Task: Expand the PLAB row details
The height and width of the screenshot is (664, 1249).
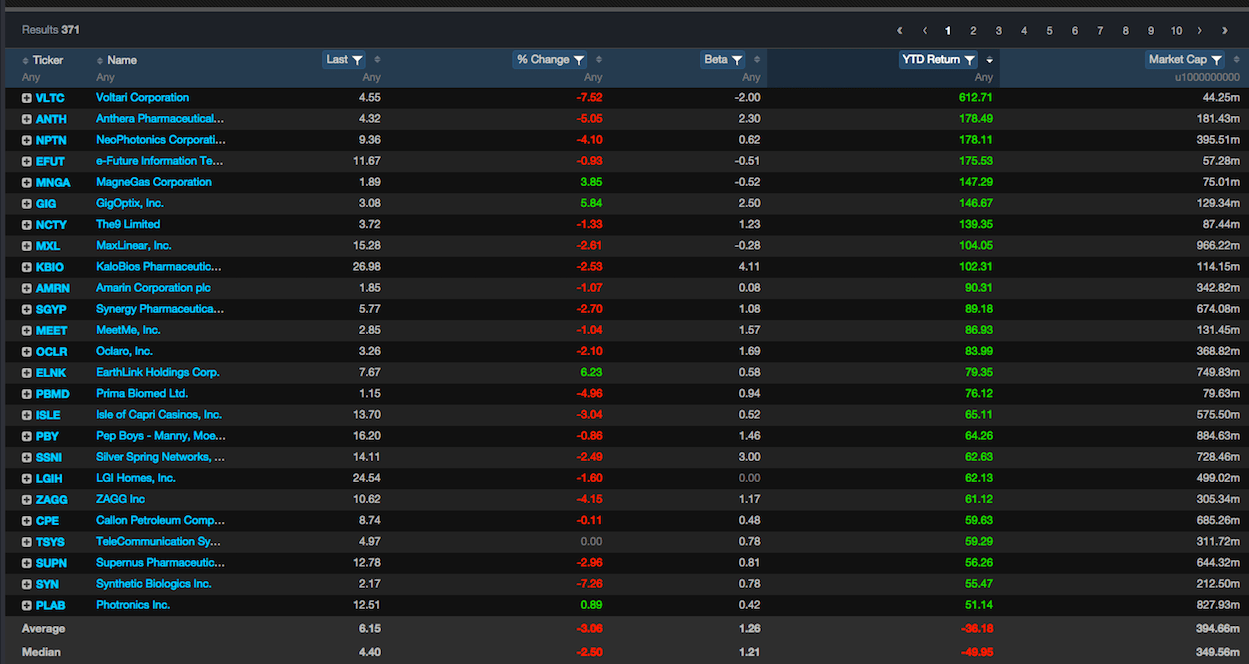Action: coord(27,605)
